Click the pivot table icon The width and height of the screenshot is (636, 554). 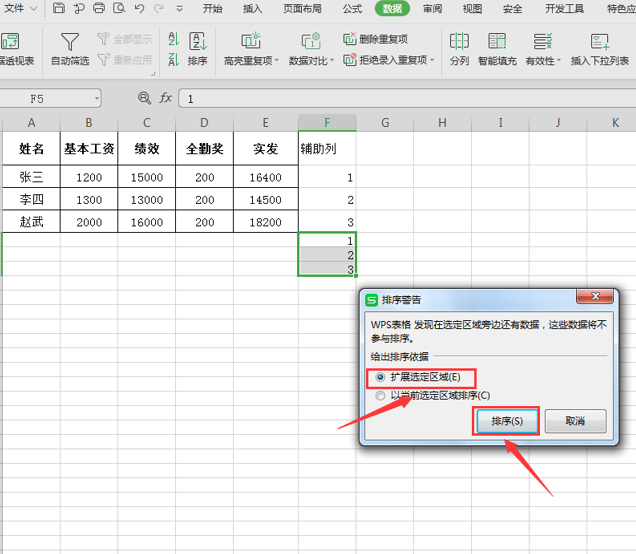[10, 41]
